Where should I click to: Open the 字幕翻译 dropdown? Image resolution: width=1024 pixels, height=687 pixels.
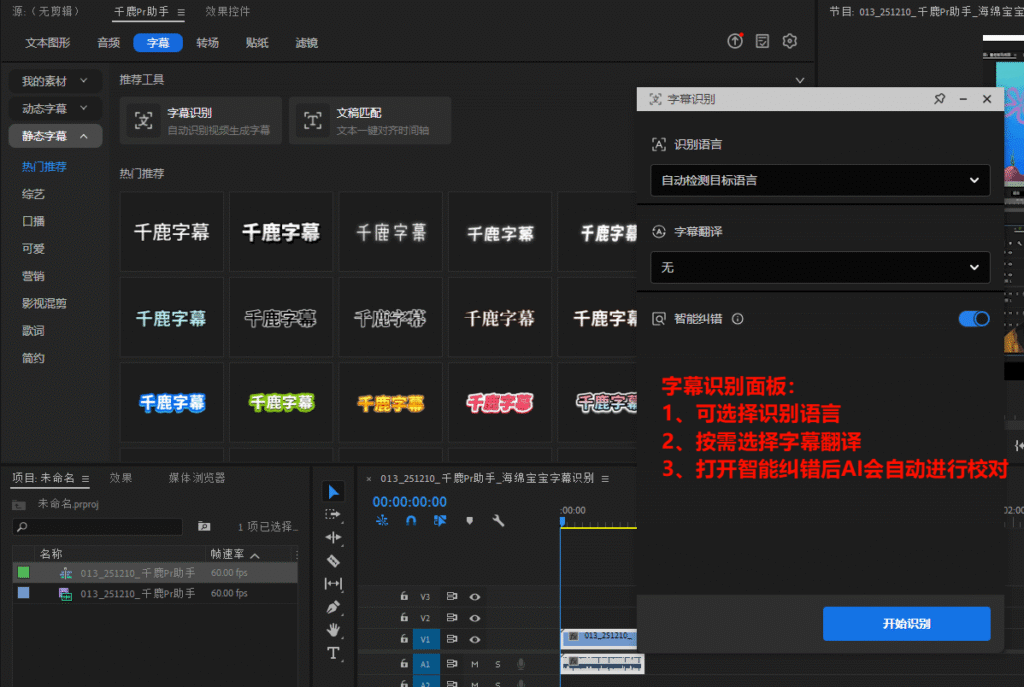click(x=819, y=268)
